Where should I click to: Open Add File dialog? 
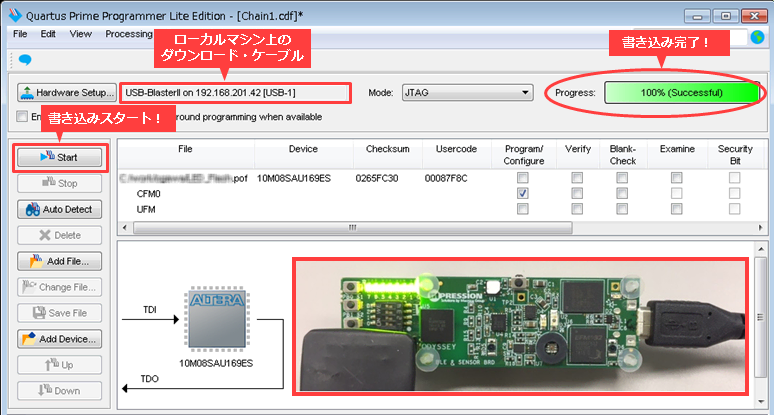tap(60, 261)
